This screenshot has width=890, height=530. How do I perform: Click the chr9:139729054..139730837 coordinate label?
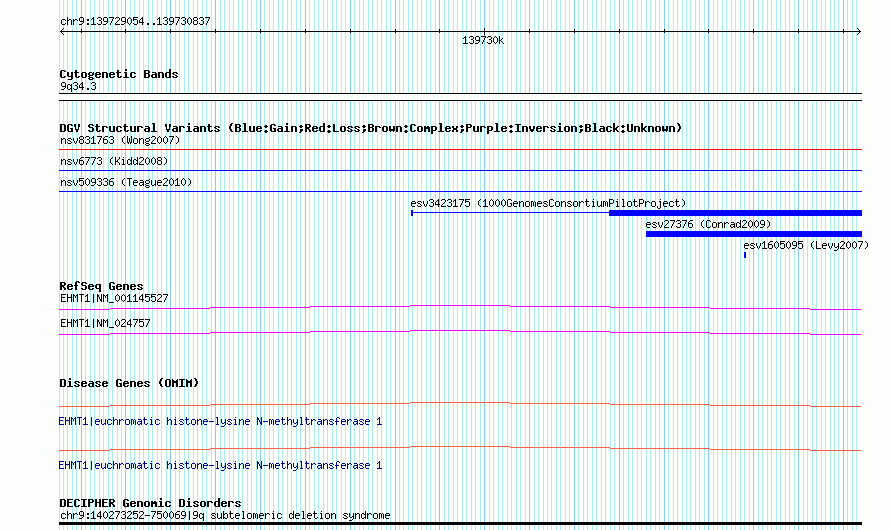click(135, 22)
